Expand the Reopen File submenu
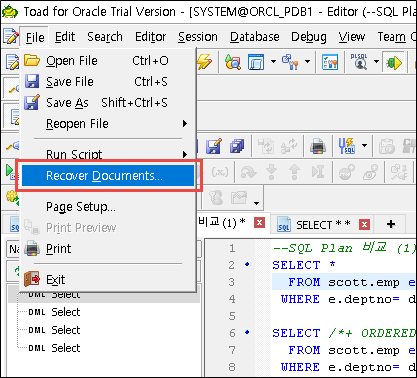This screenshot has width=417, height=378. [x=108, y=124]
